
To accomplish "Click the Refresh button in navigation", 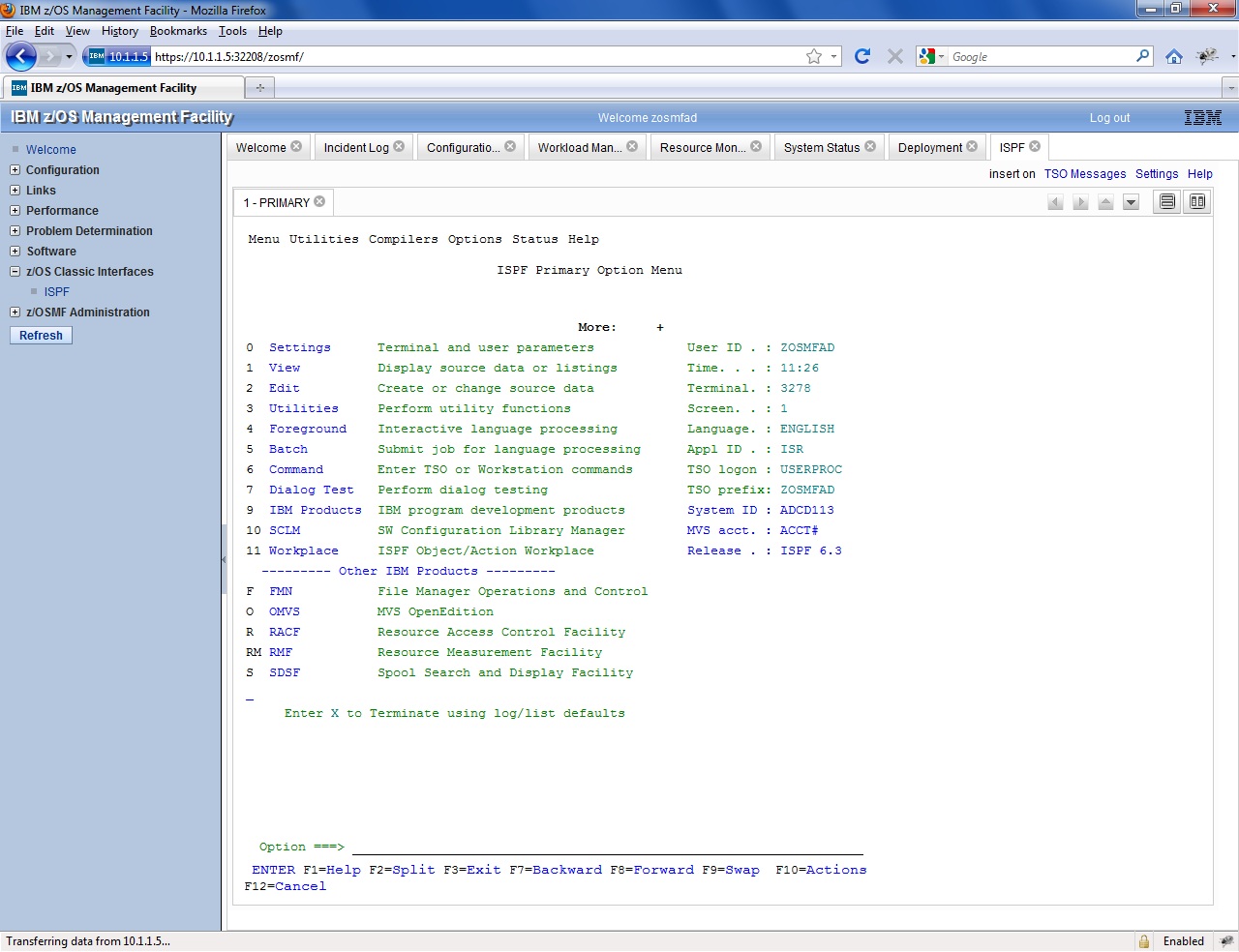I will (x=41, y=335).
